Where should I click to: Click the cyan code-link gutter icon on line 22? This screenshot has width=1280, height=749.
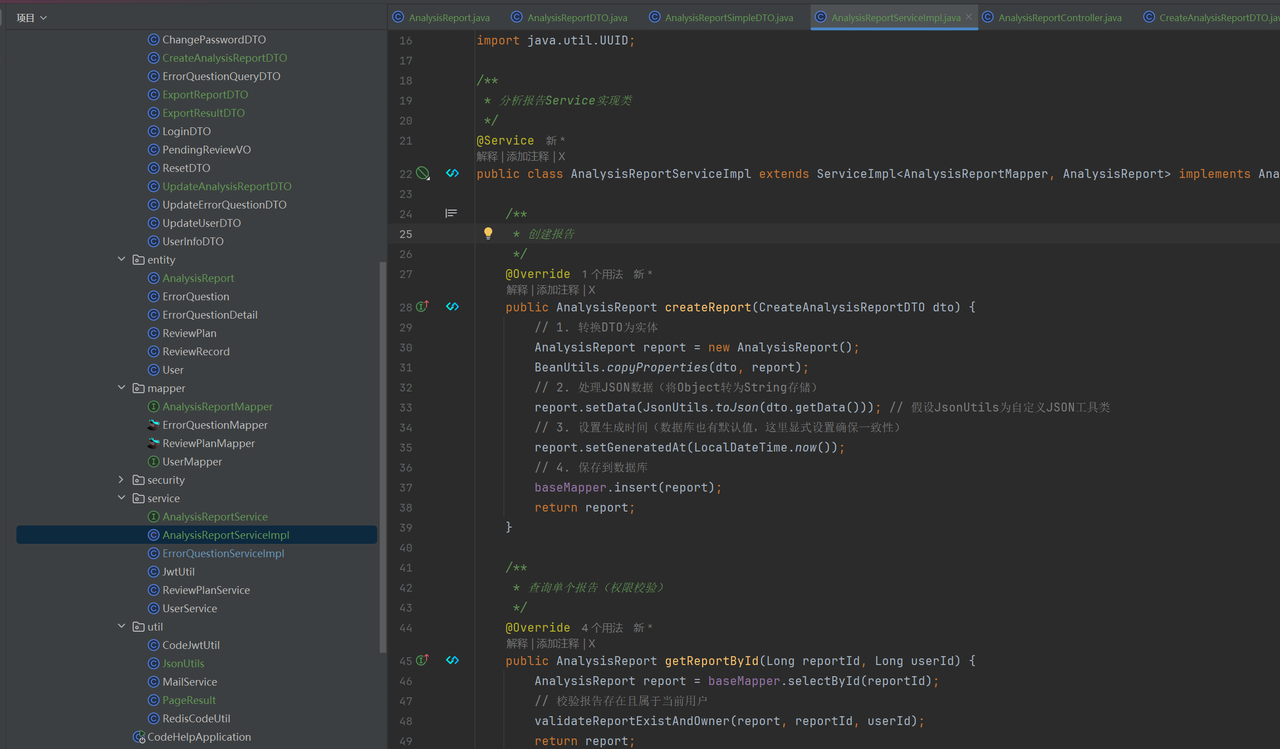click(452, 174)
